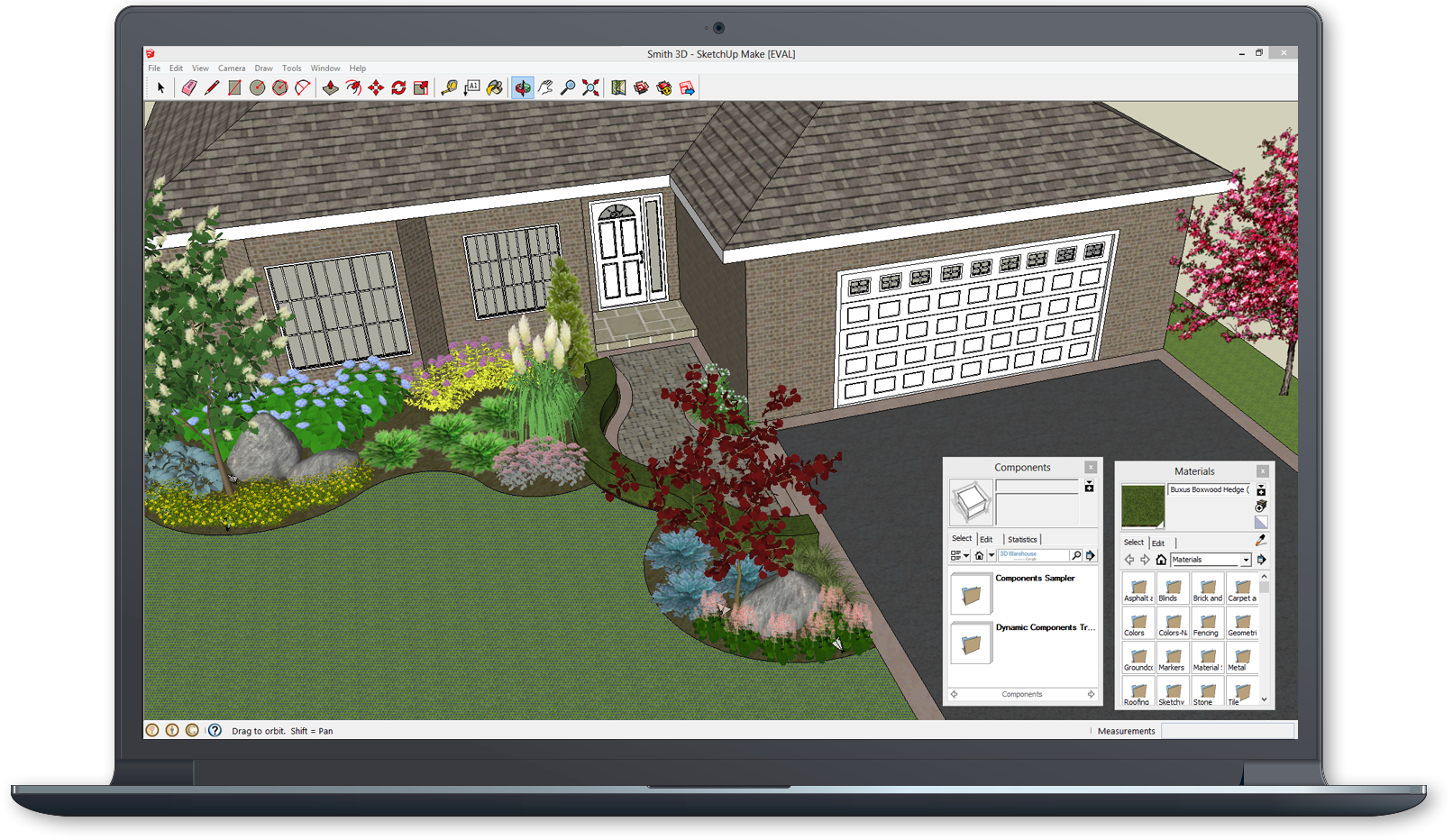Choose the pink Eraser tool
The height and width of the screenshot is (840, 1453).
coord(188,87)
